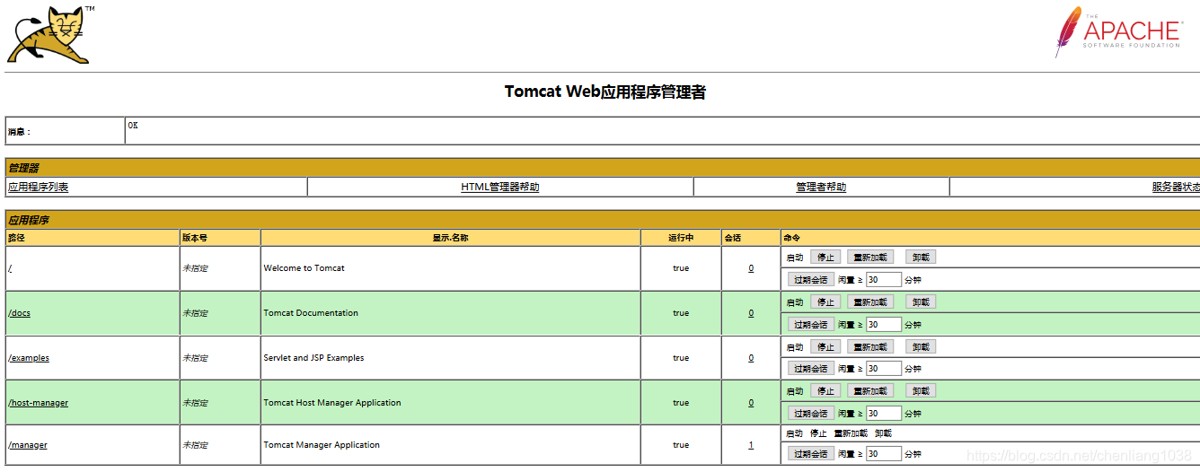
Task: Click session count 0 for /host-manager
Action: (x=751, y=403)
